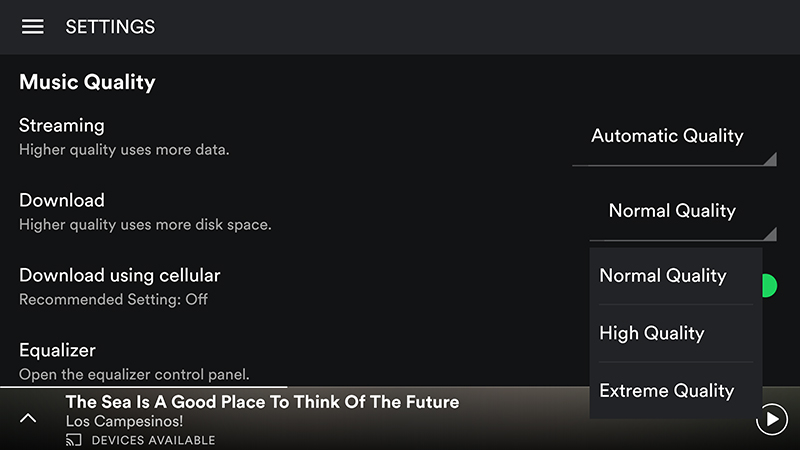The width and height of the screenshot is (800, 450).
Task: Click the DEVICES AVAILABLE label
Action: tap(153, 440)
